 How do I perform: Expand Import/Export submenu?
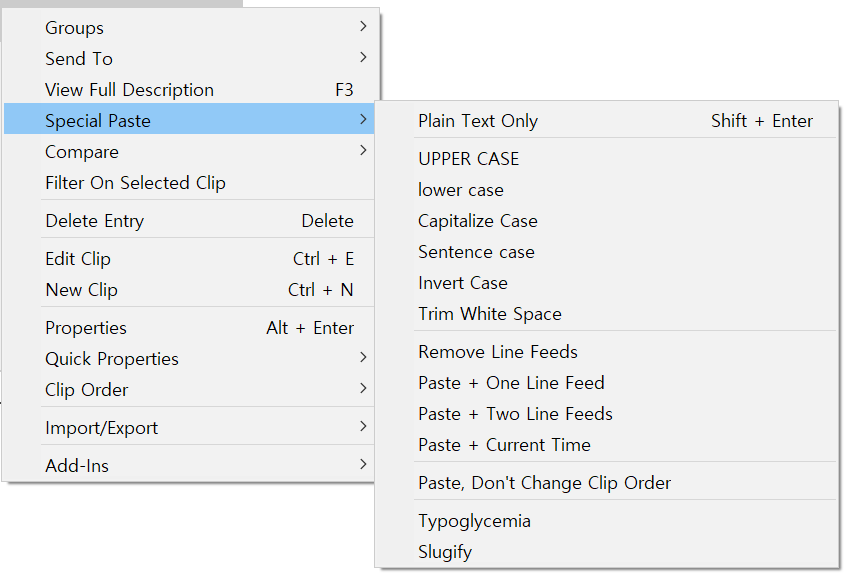102,428
